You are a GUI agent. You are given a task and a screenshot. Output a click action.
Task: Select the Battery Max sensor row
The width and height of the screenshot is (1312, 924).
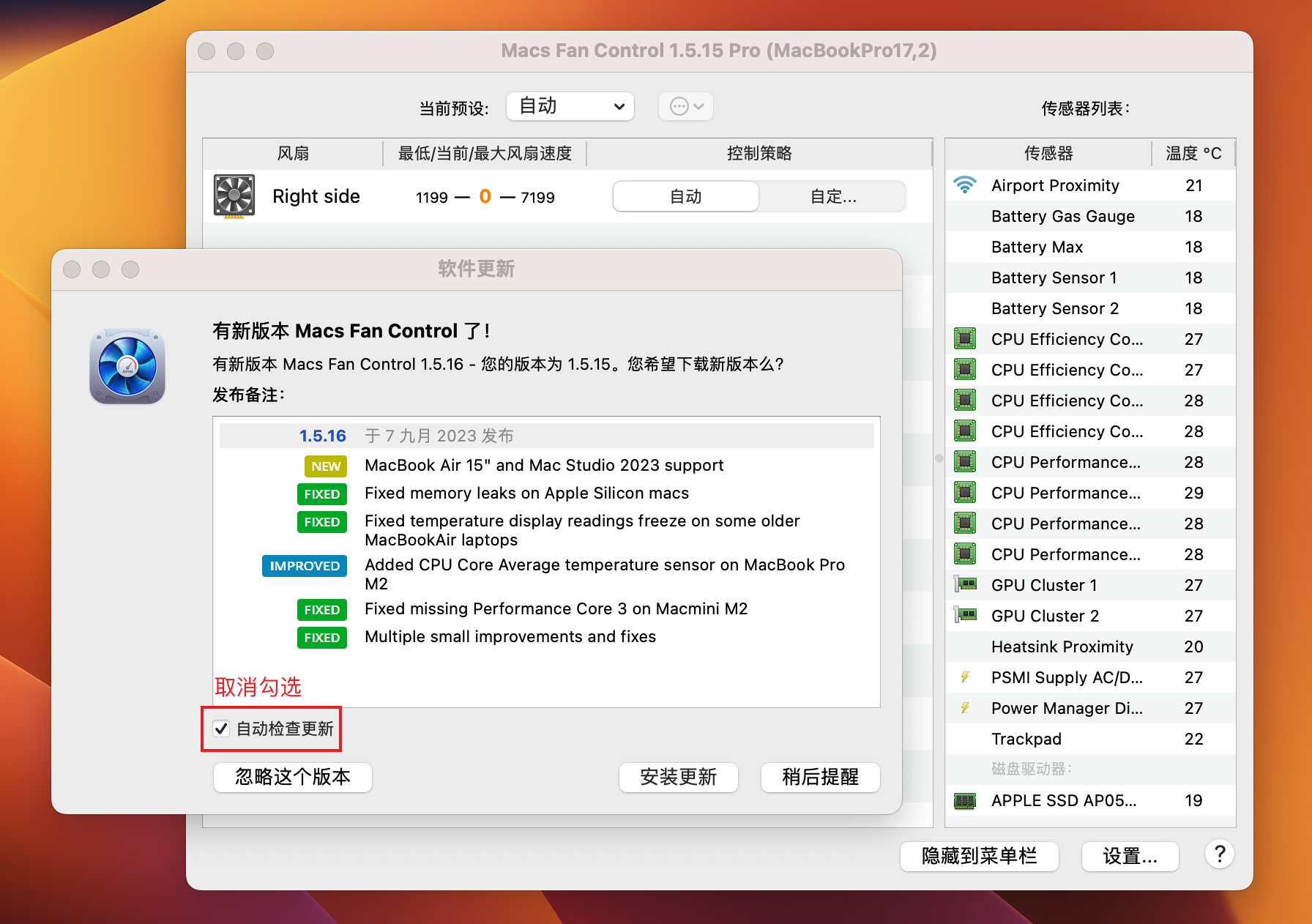point(1090,247)
